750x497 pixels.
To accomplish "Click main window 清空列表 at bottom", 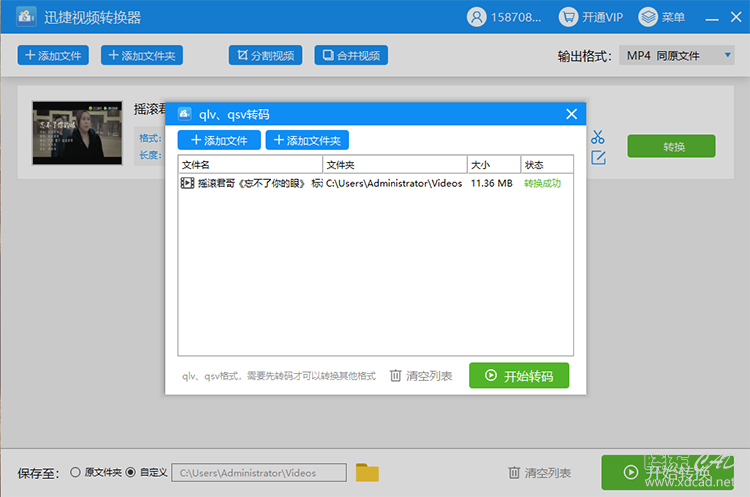I will tap(540, 473).
